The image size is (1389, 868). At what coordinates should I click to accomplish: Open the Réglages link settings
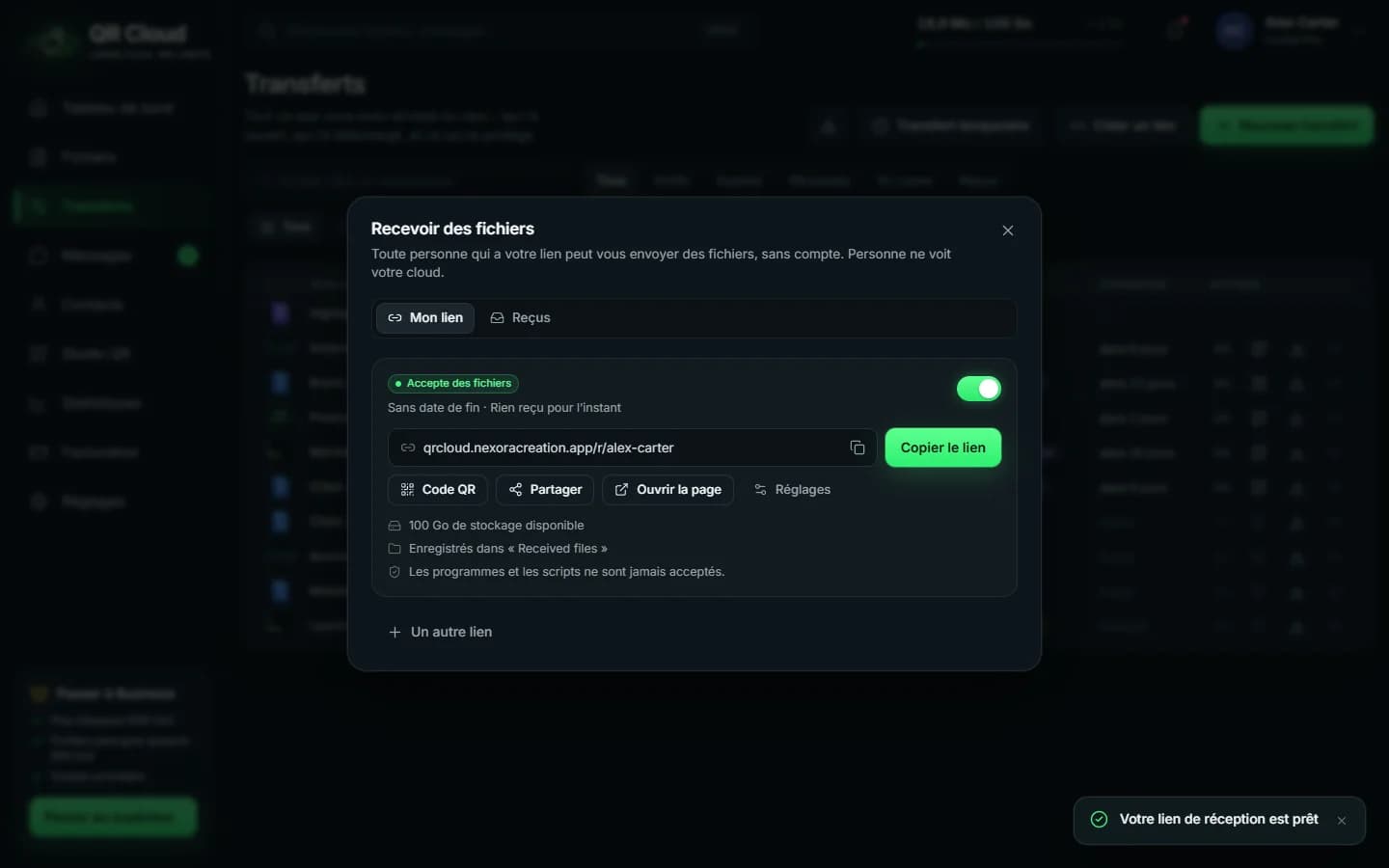[792, 490]
